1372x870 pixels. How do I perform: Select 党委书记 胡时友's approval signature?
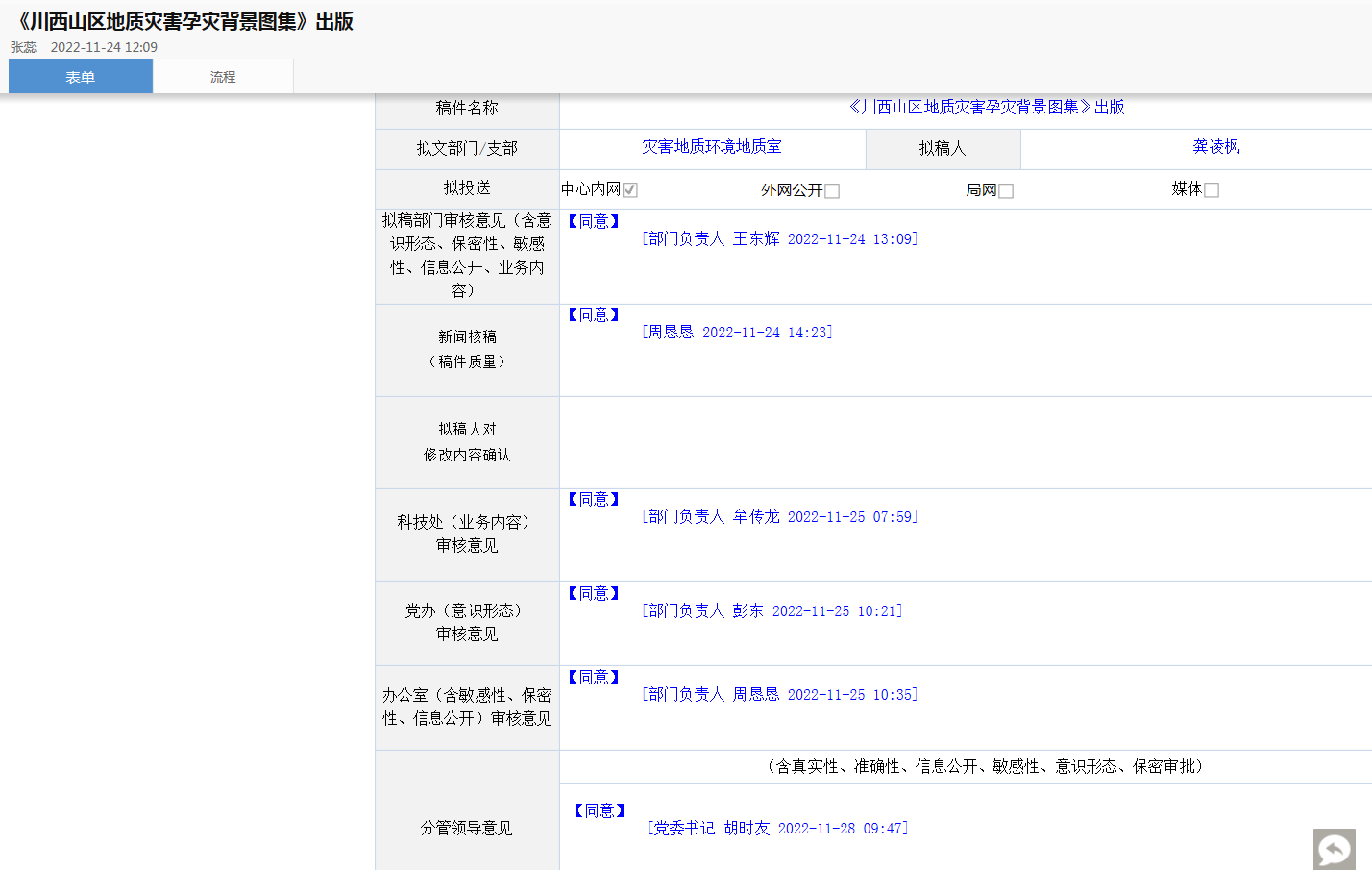pos(777,829)
